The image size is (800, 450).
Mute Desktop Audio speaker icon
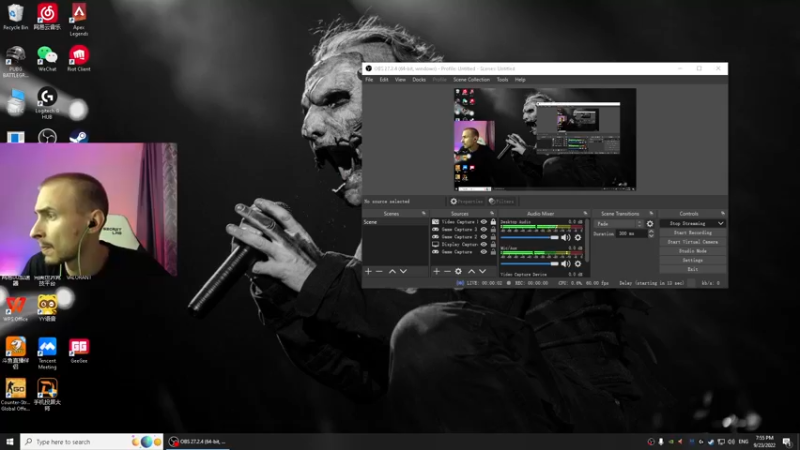click(566, 238)
